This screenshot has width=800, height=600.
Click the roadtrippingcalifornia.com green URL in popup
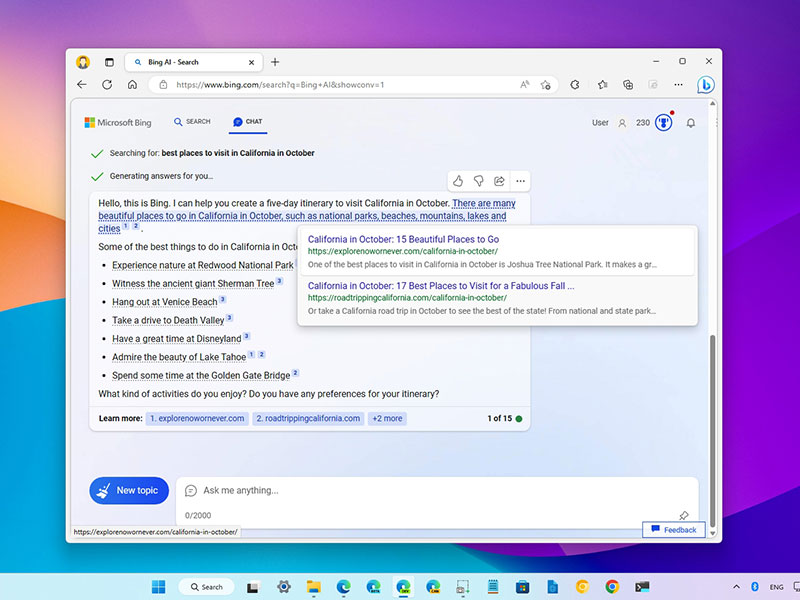coord(407,297)
